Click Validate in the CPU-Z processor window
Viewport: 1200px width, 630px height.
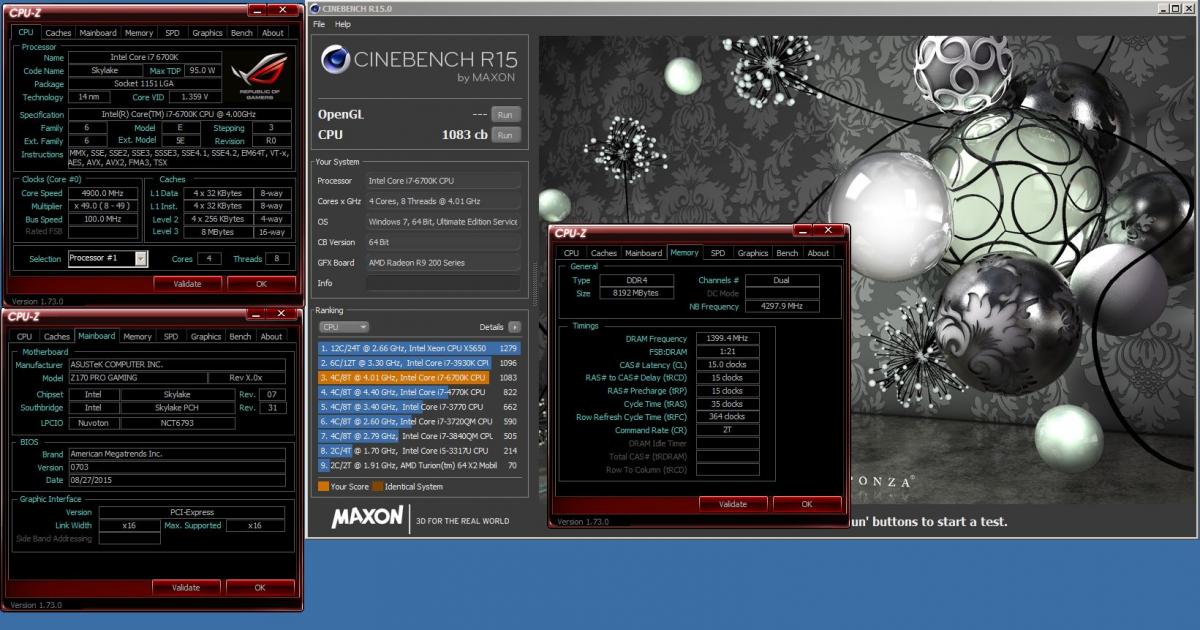point(187,284)
